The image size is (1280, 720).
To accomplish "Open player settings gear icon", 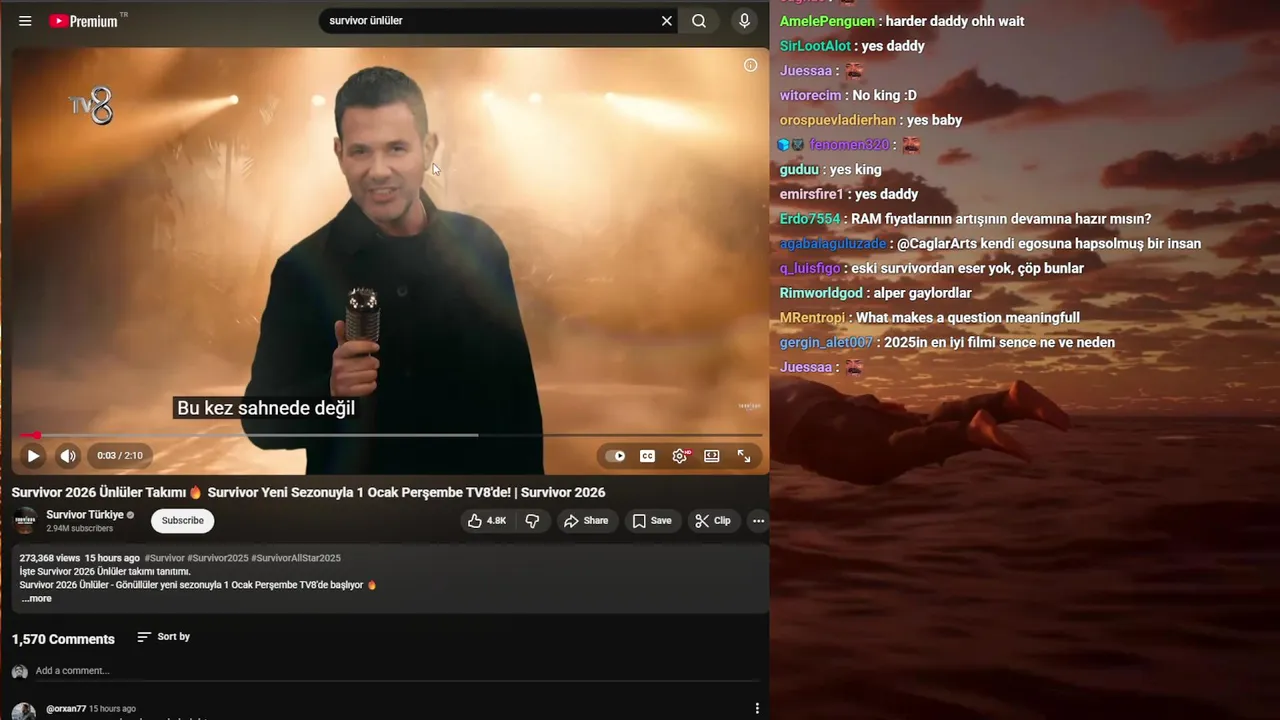I will (x=680, y=456).
